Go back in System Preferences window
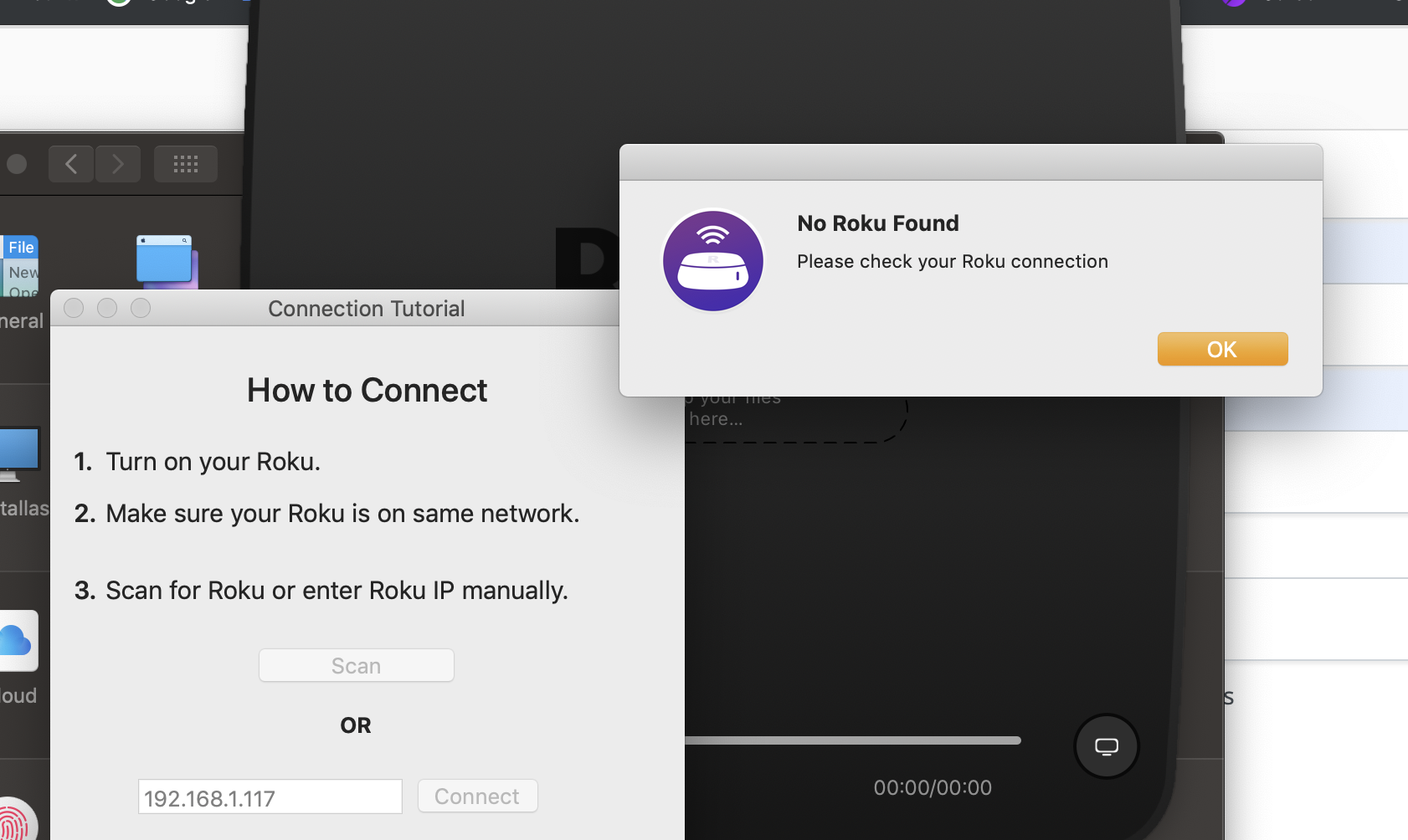The height and width of the screenshot is (840, 1408). coord(70,164)
